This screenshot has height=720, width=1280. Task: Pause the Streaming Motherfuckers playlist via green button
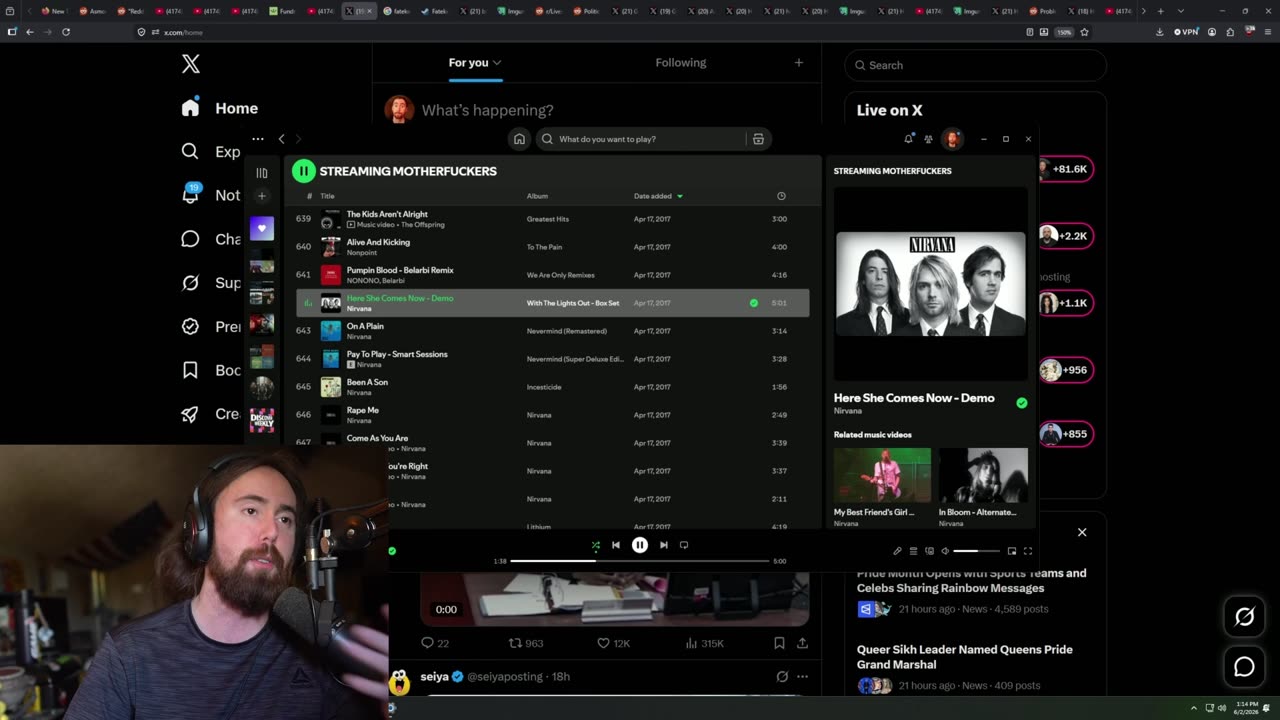303,171
